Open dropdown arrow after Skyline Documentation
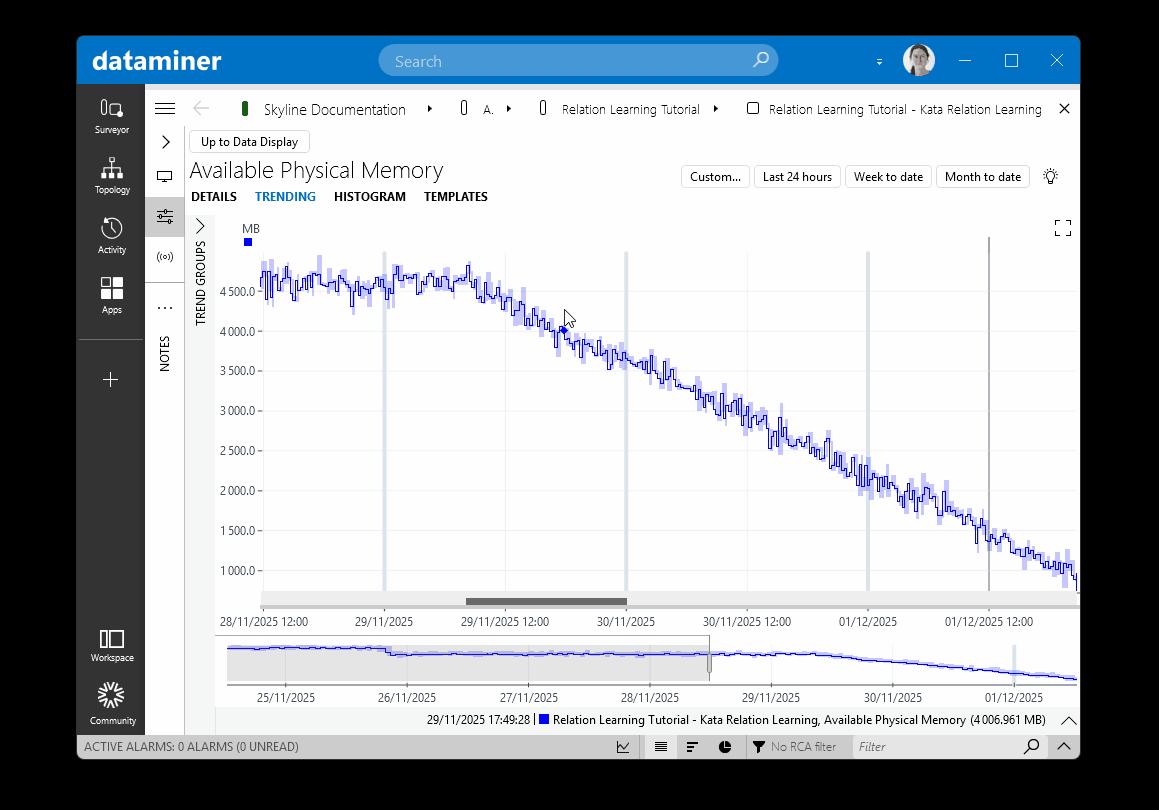Screen dimensions: 1159x810 tap(430, 109)
